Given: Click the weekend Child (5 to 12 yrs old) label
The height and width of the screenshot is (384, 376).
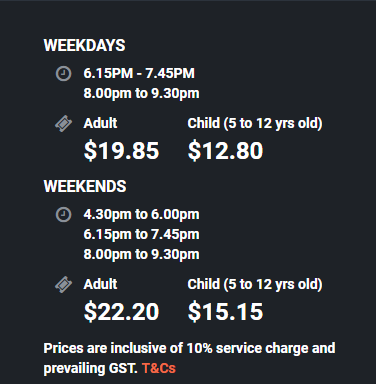Looking at the screenshot, I should 255,285.
